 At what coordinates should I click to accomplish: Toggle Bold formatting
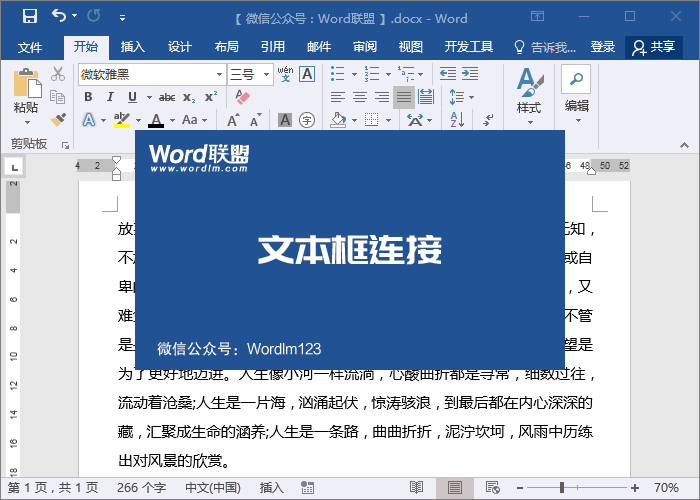88,97
